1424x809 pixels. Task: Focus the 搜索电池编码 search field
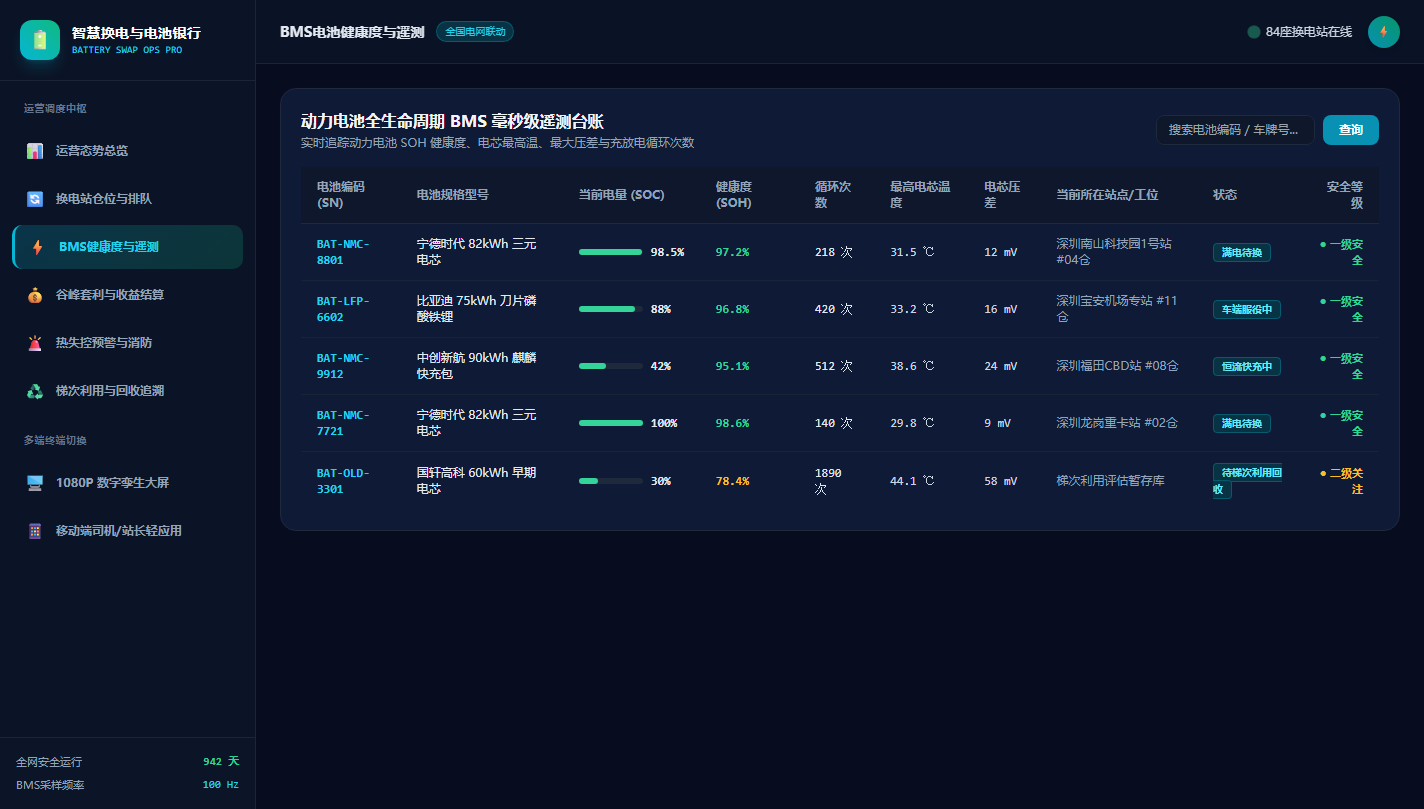(x=1235, y=130)
